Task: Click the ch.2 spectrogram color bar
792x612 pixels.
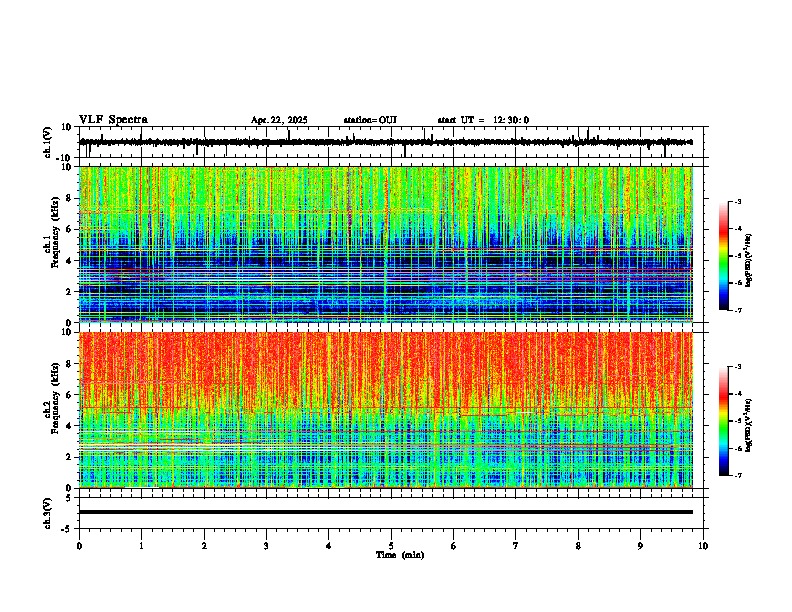Action: click(x=723, y=421)
